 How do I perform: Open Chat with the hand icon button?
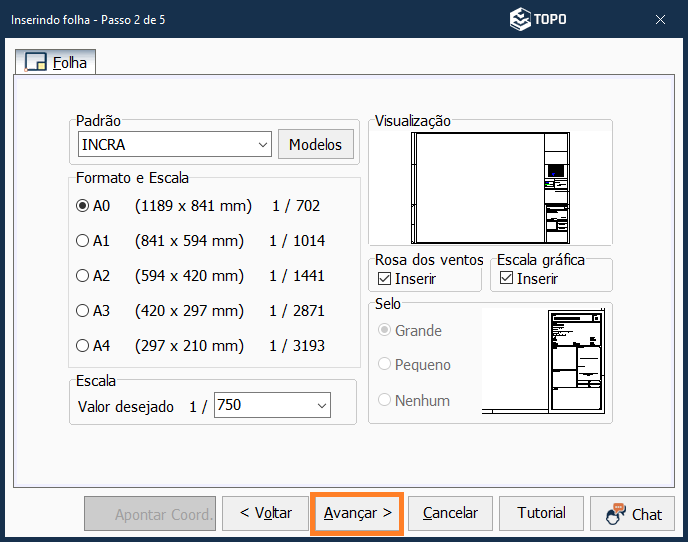635,513
